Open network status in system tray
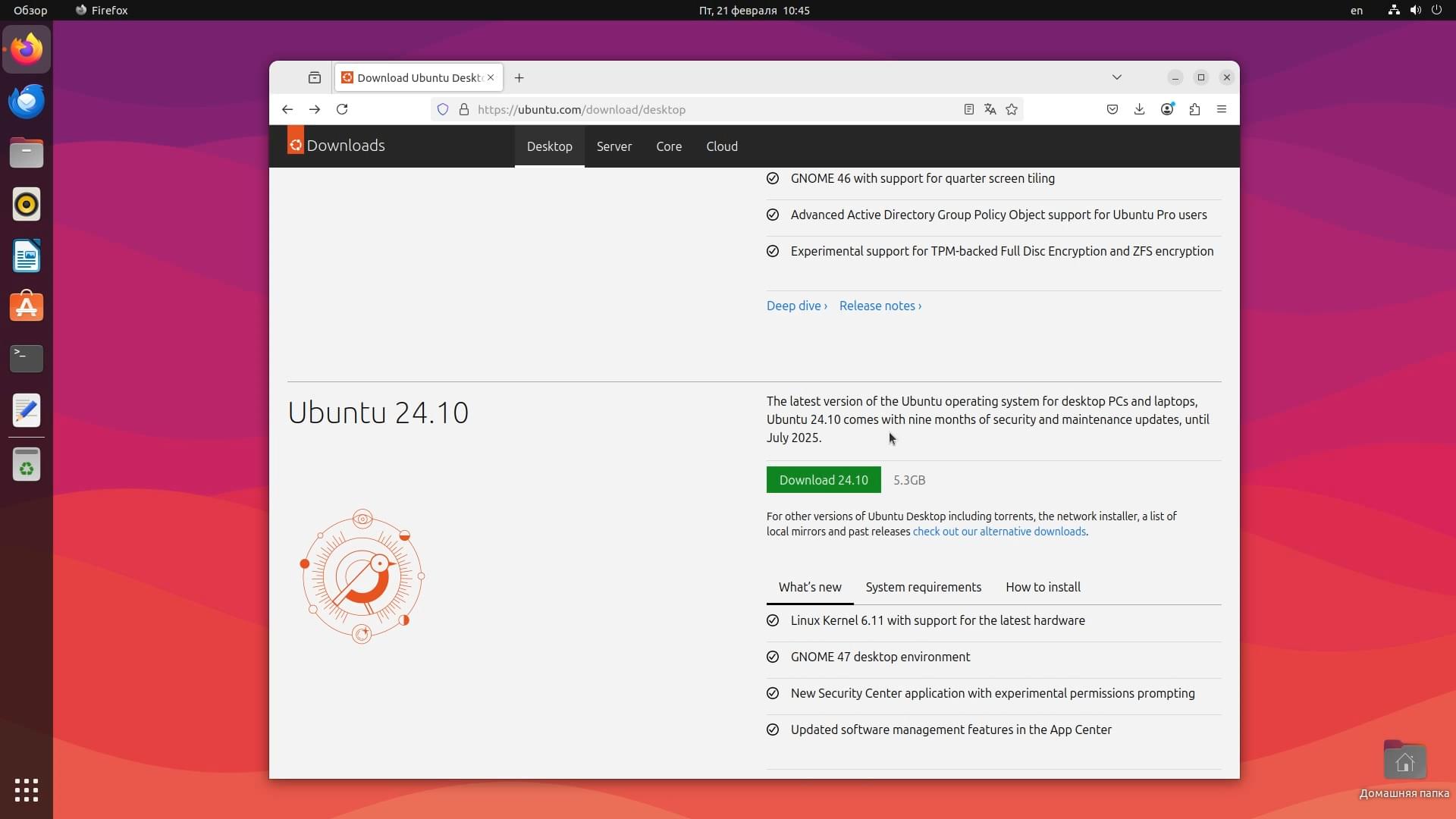This screenshot has height=819, width=1456. pos(1394,10)
